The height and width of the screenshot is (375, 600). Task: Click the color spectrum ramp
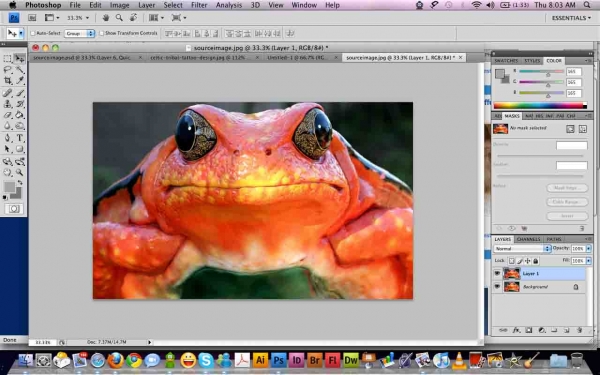coord(540,106)
